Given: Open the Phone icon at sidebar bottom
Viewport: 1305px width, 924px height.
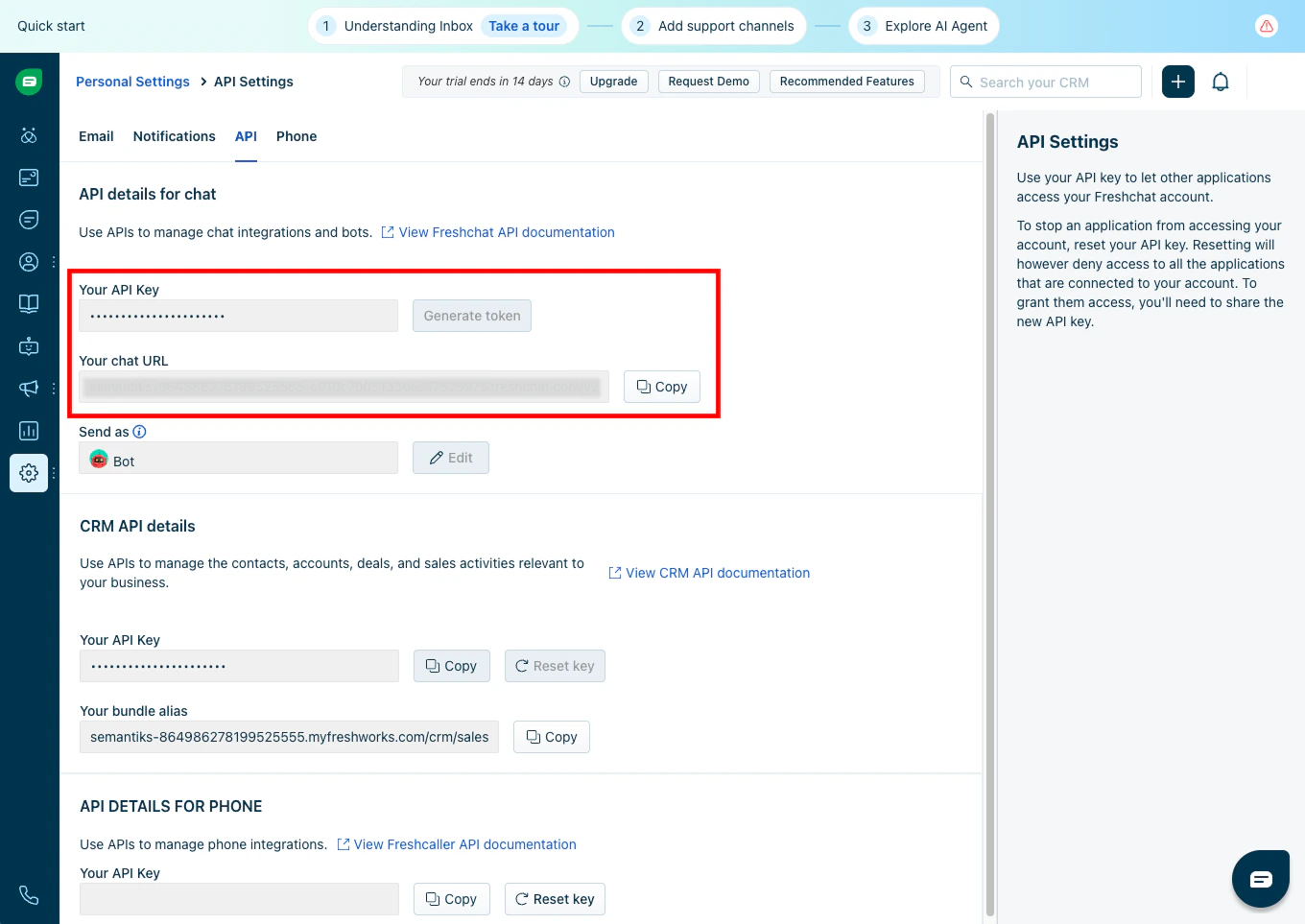Looking at the screenshot, I should (29, 895).
